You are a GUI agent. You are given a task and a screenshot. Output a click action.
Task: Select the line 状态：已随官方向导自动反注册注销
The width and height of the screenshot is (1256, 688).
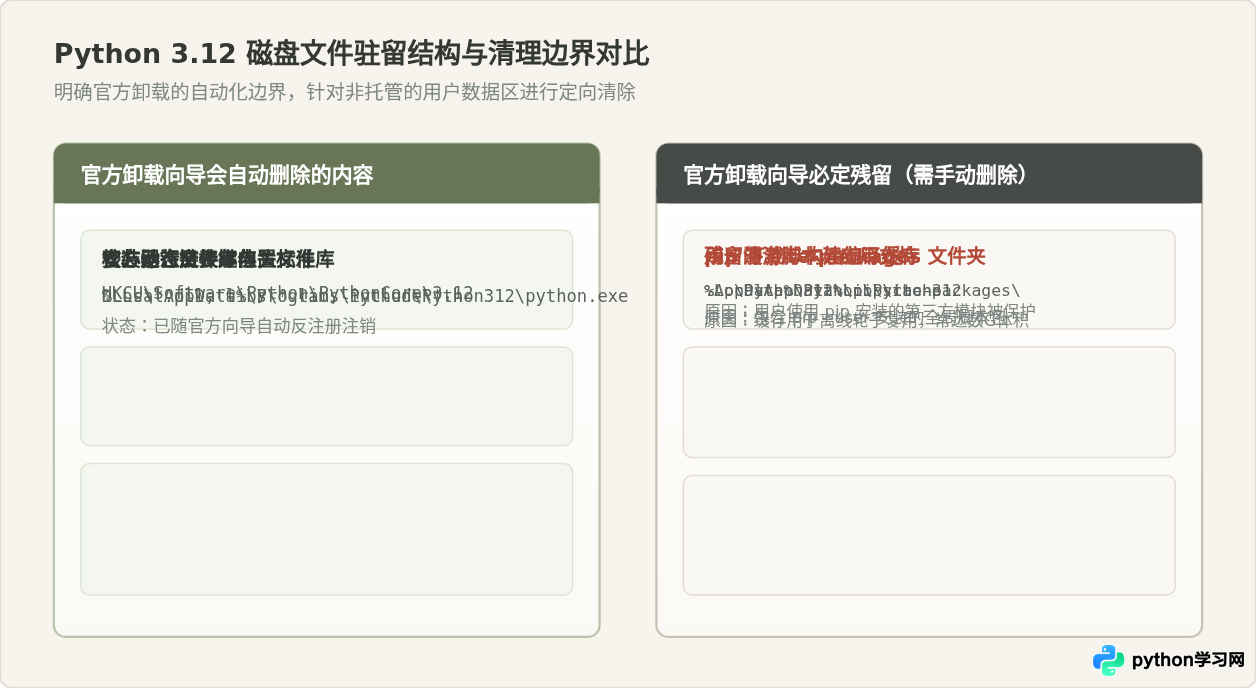239,326
